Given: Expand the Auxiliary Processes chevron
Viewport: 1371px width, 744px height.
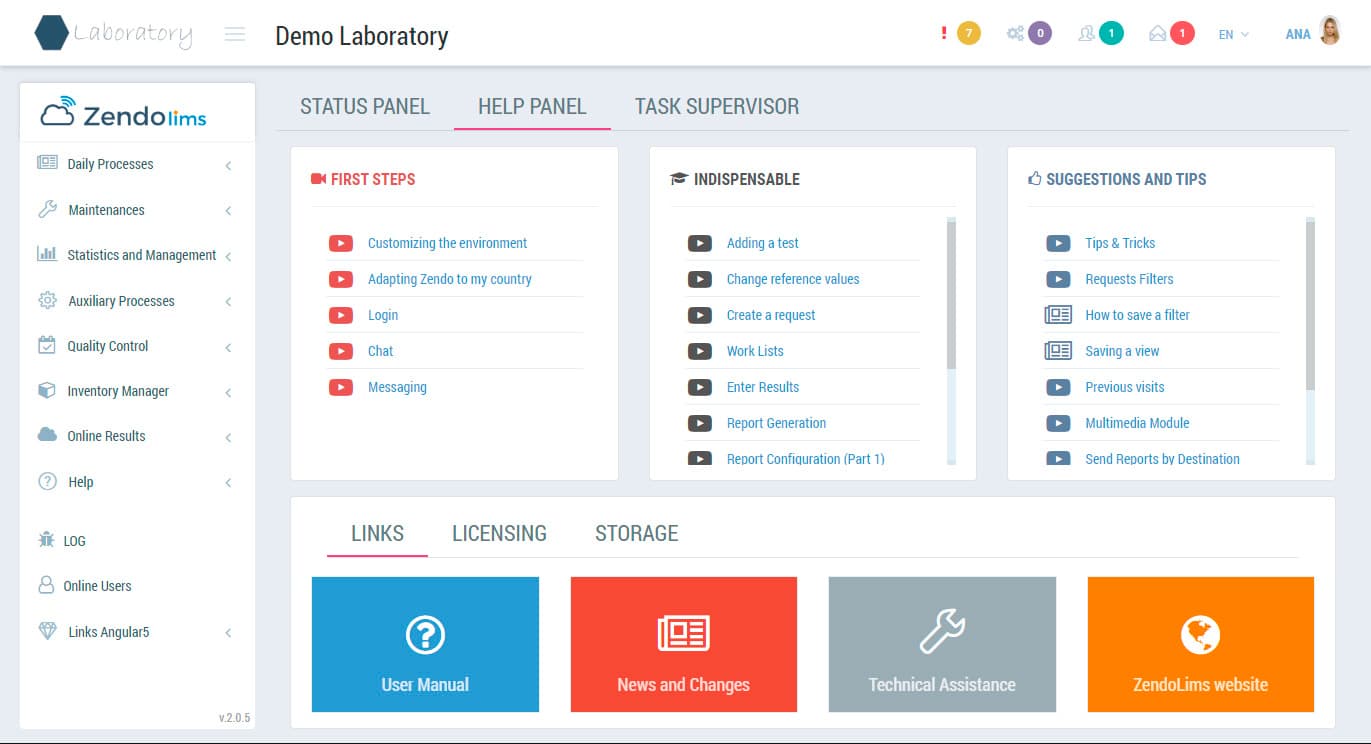Looking at the screenshot, I should (x=228, y=302).
